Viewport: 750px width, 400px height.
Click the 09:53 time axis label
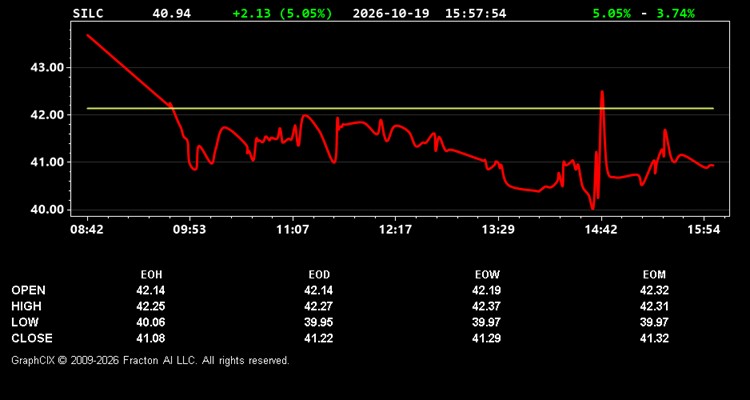[x=189, y=230]
